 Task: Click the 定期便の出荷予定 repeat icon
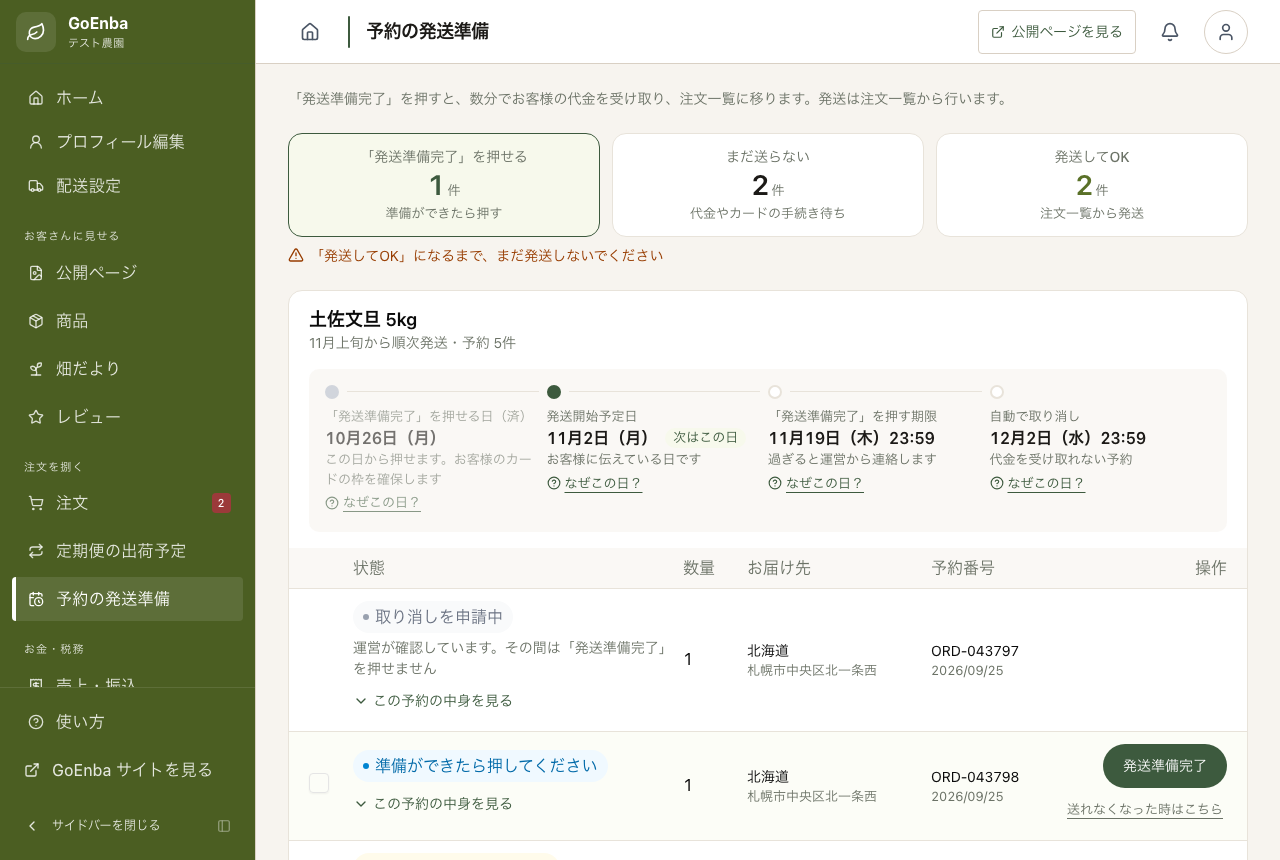pos(36,551)
